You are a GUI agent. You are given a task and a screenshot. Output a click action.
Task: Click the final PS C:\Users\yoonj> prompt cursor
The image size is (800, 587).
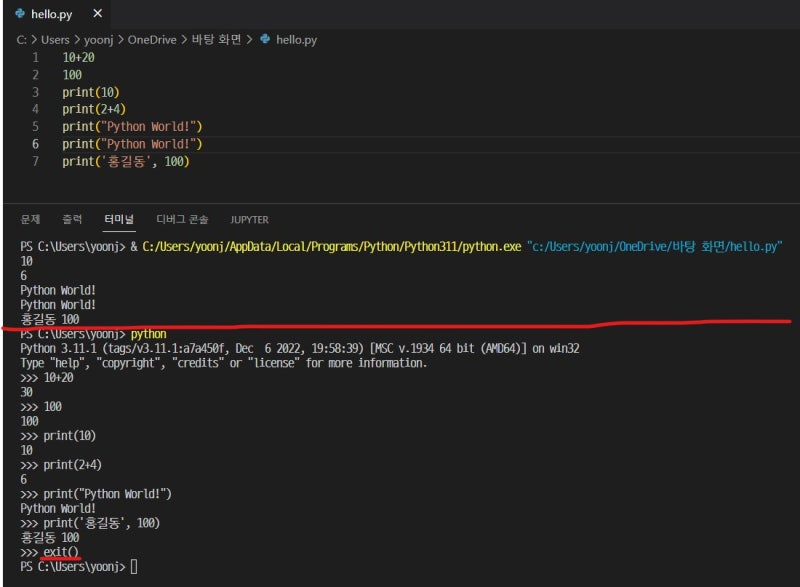134,567
